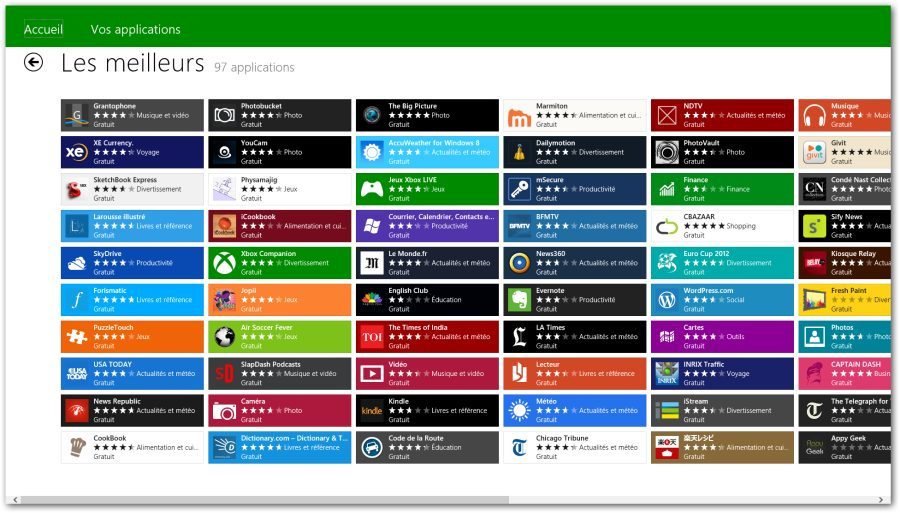Open the Finance app tile
This screenshot has width=900, height=513.
[x=722, y=189]
